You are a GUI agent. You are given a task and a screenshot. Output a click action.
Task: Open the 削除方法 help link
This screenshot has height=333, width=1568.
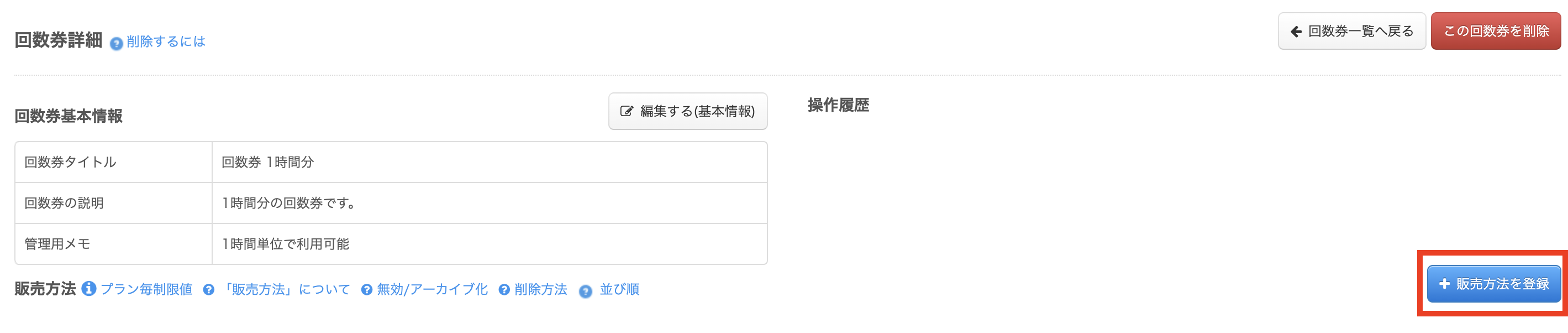point(540,289)
